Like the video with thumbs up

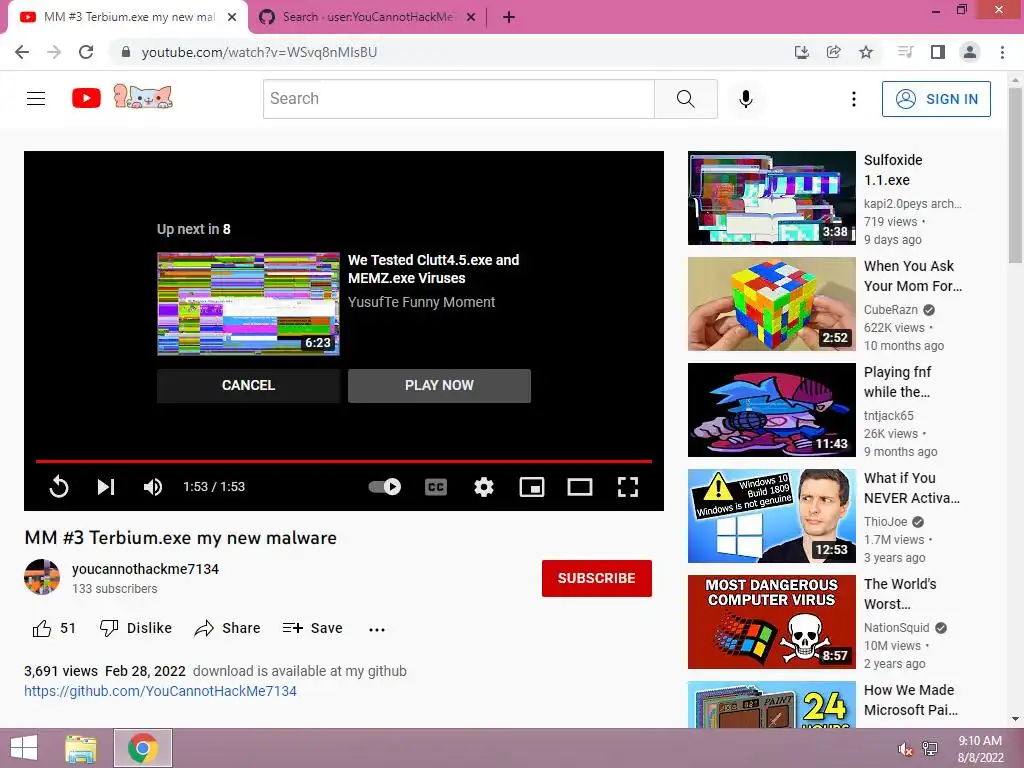pyautogui.click(x=42, y=628)
